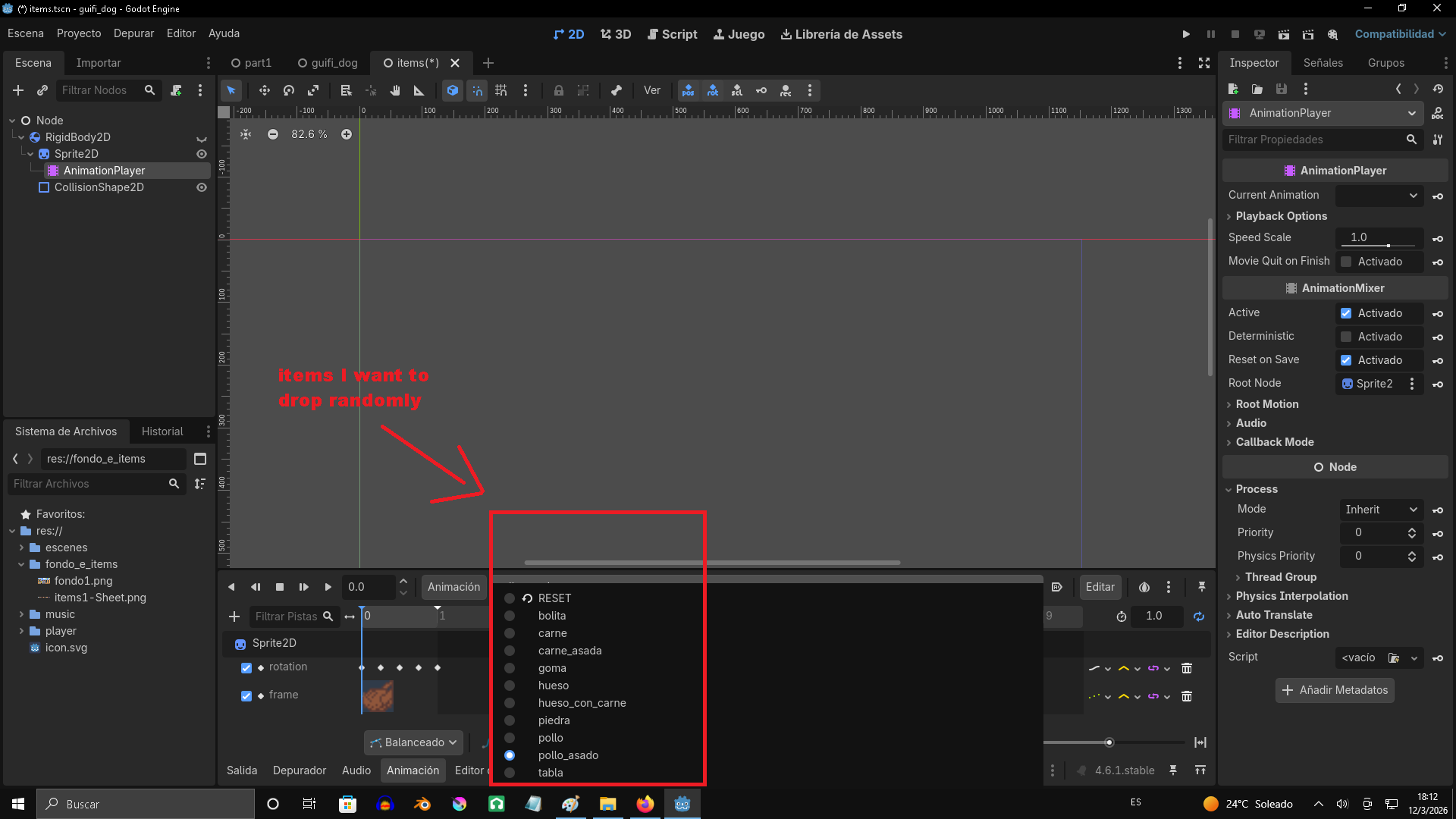The height and width of the screenshot is (819, 1456).
Task: Select the Move mode tool
Action: coord(264,90)
